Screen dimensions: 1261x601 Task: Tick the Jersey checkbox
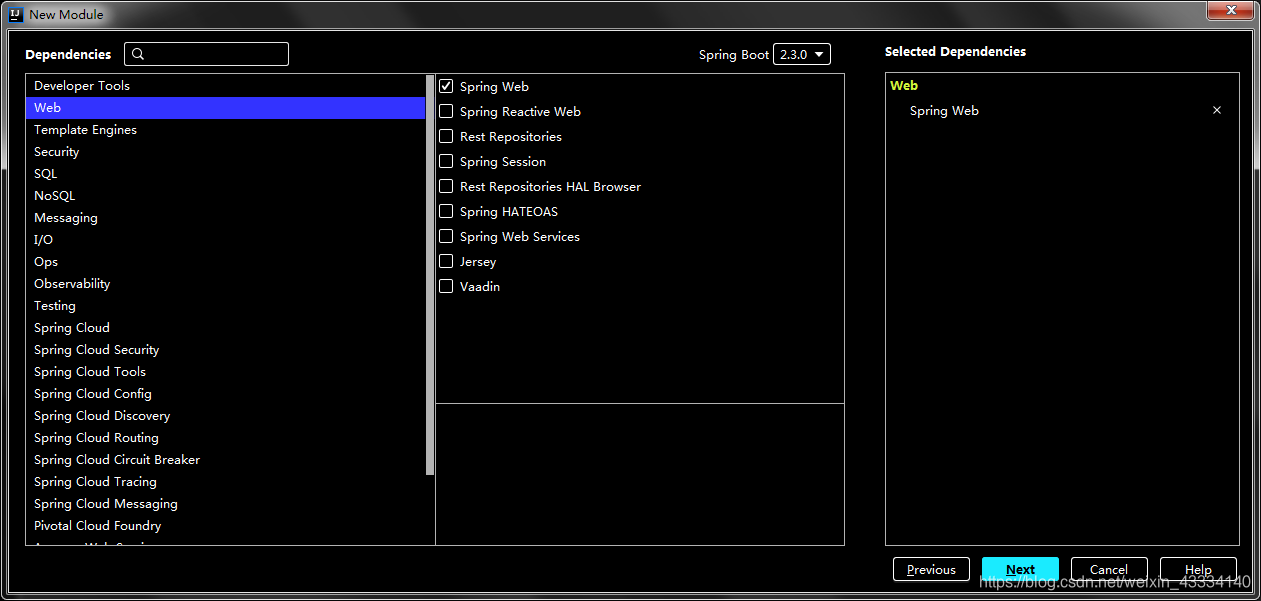point(446,262)
